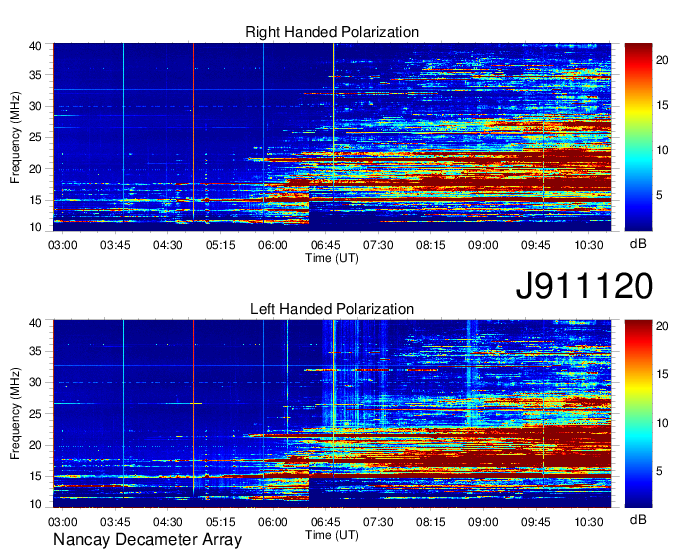Click the upper plot's color scale bar

tap(638, 137)
